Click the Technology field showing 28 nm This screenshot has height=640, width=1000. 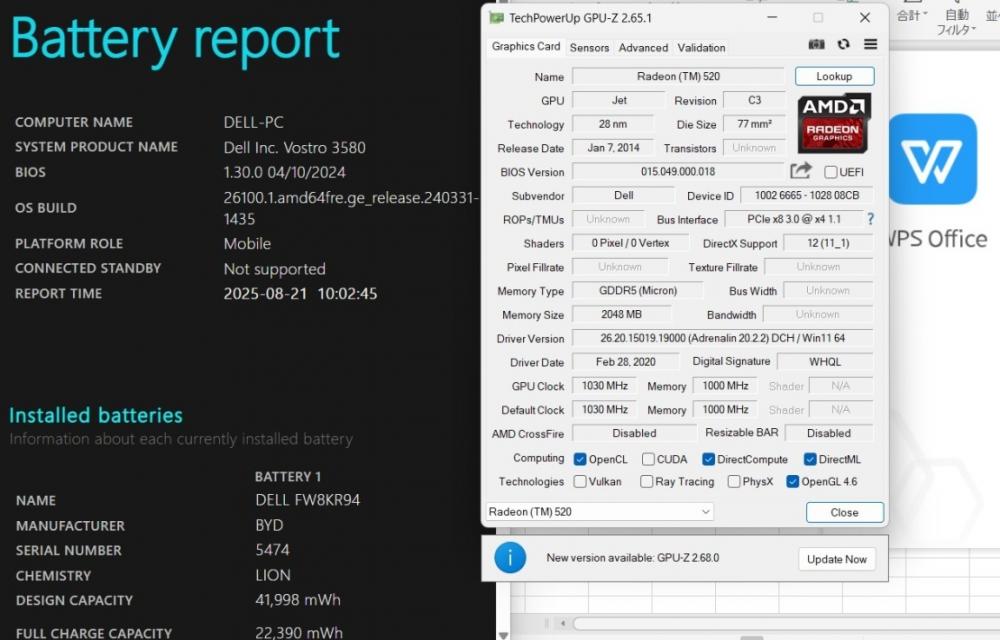point(613,124)
